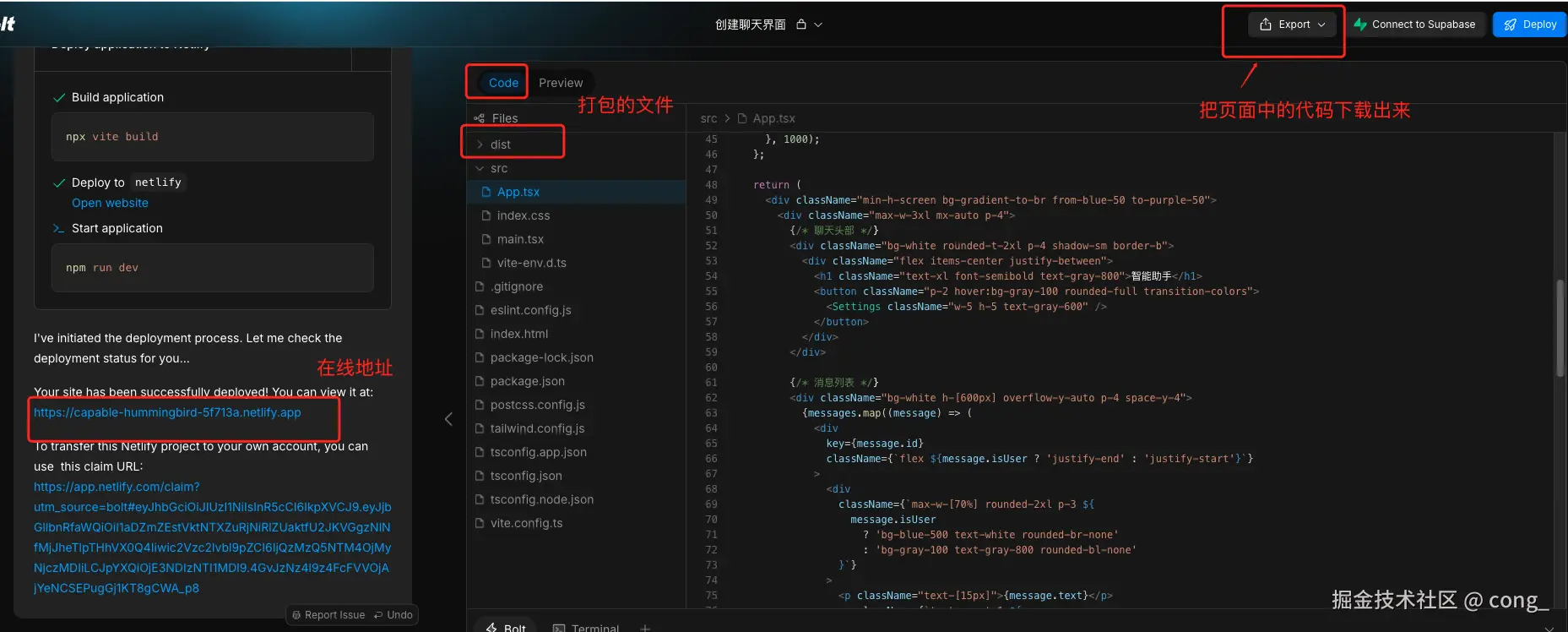1568x632 pixels.
Task: Open the deployed netlify.app site link
Action: tap(167, 412)
